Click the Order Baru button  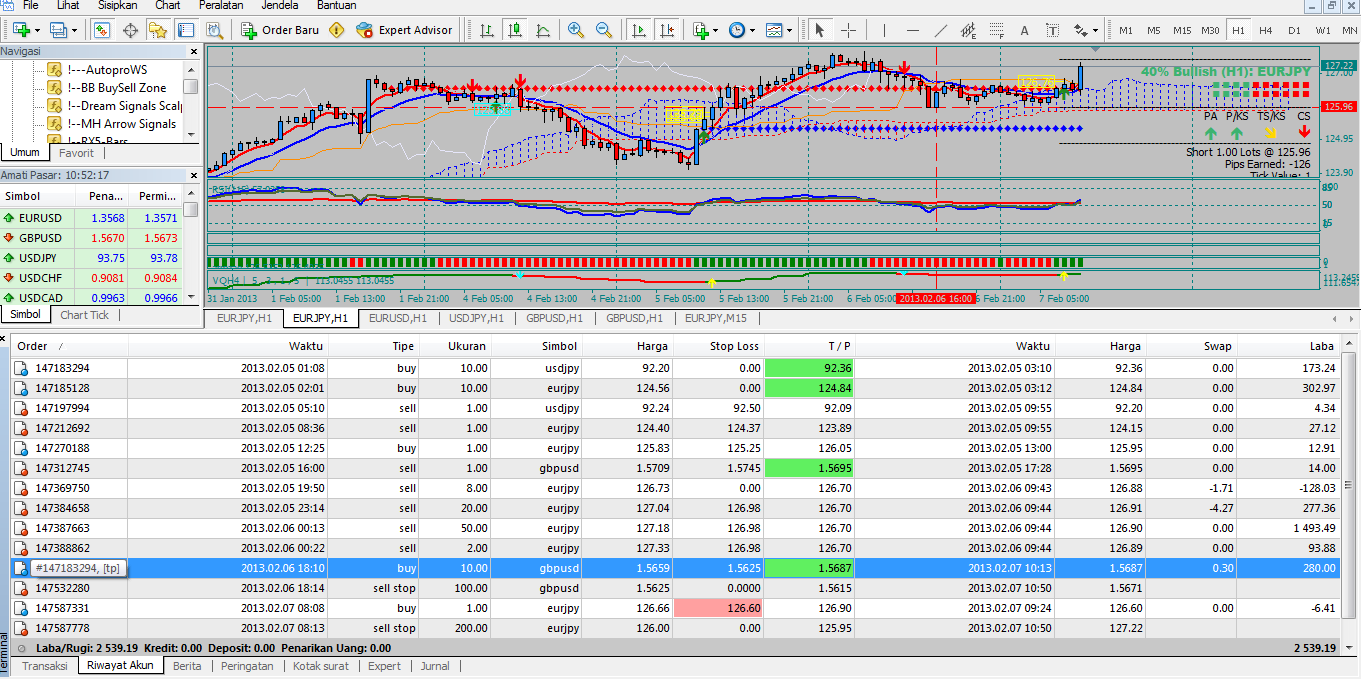[x=281, y=30]
